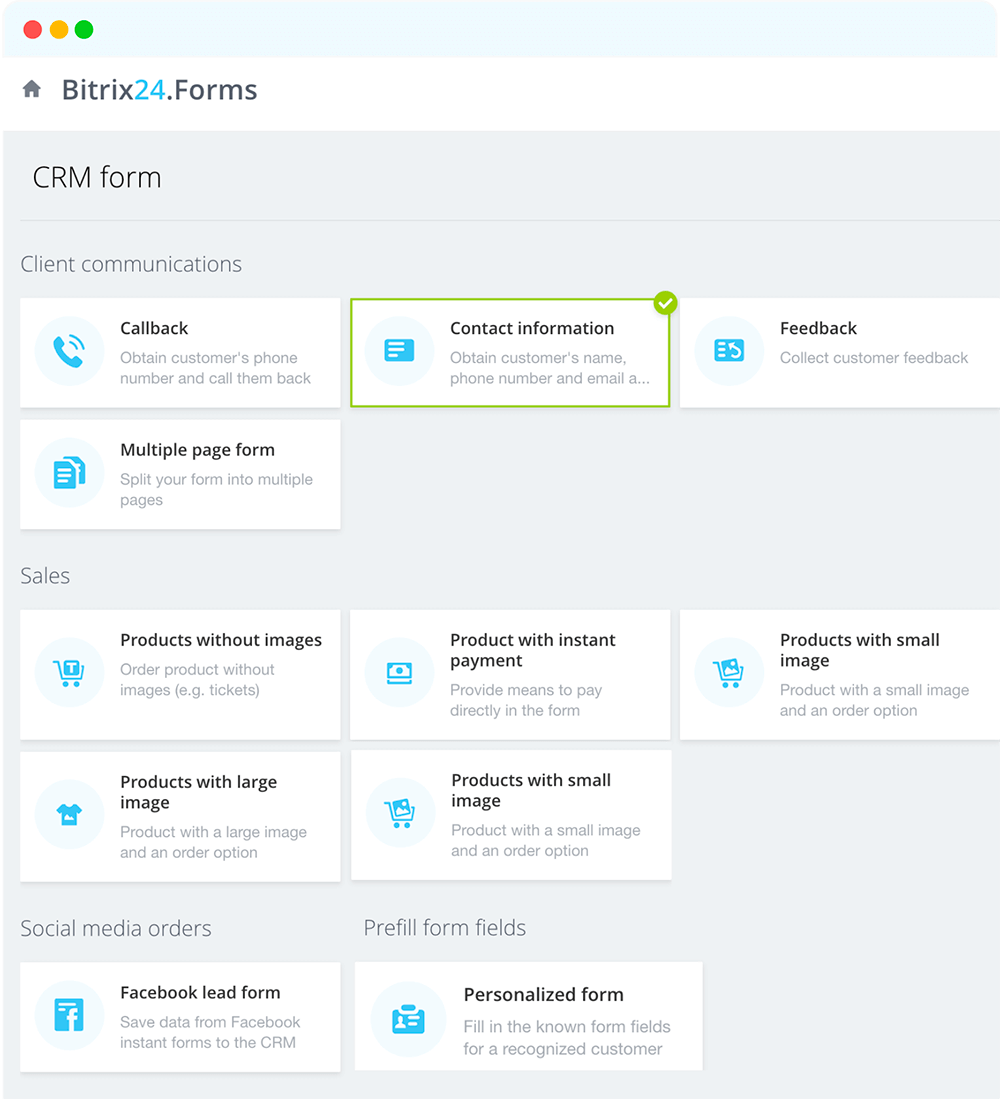Toggle off the green checkmark on Contact information
The image size is (1000, 1099).
pos(665,303)
